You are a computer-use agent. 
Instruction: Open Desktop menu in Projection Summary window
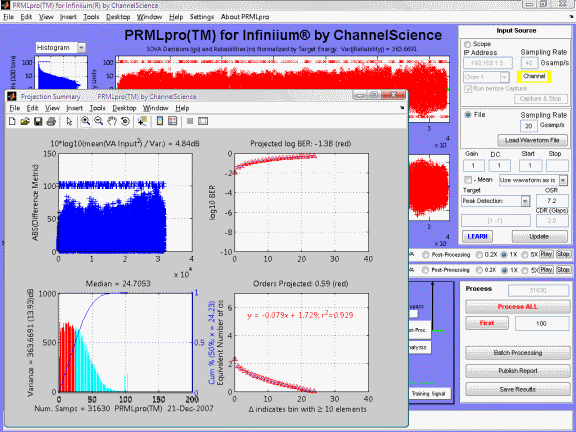pyautogui.click(x=124, y=108)
